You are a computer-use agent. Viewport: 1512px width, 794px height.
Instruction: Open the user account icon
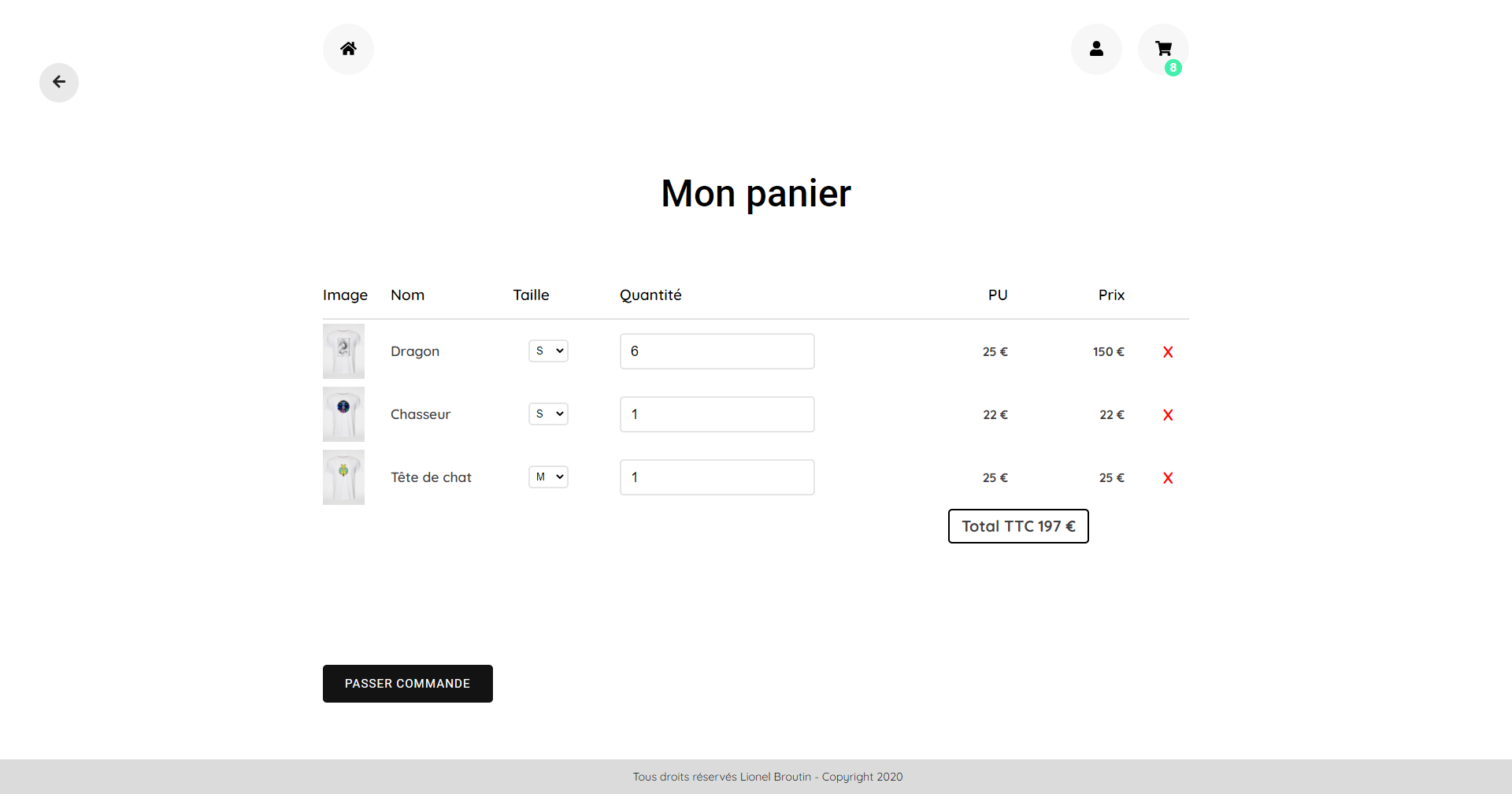tap(1096, 49)
